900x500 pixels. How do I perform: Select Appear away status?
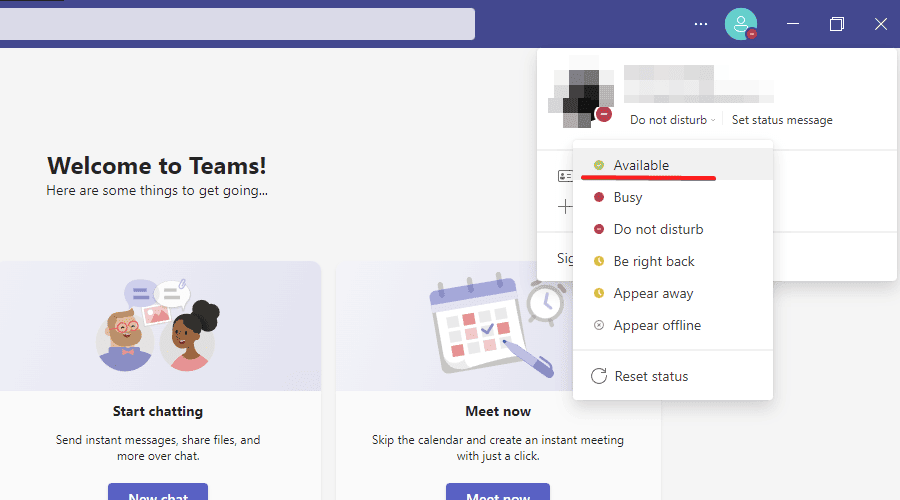673,294
